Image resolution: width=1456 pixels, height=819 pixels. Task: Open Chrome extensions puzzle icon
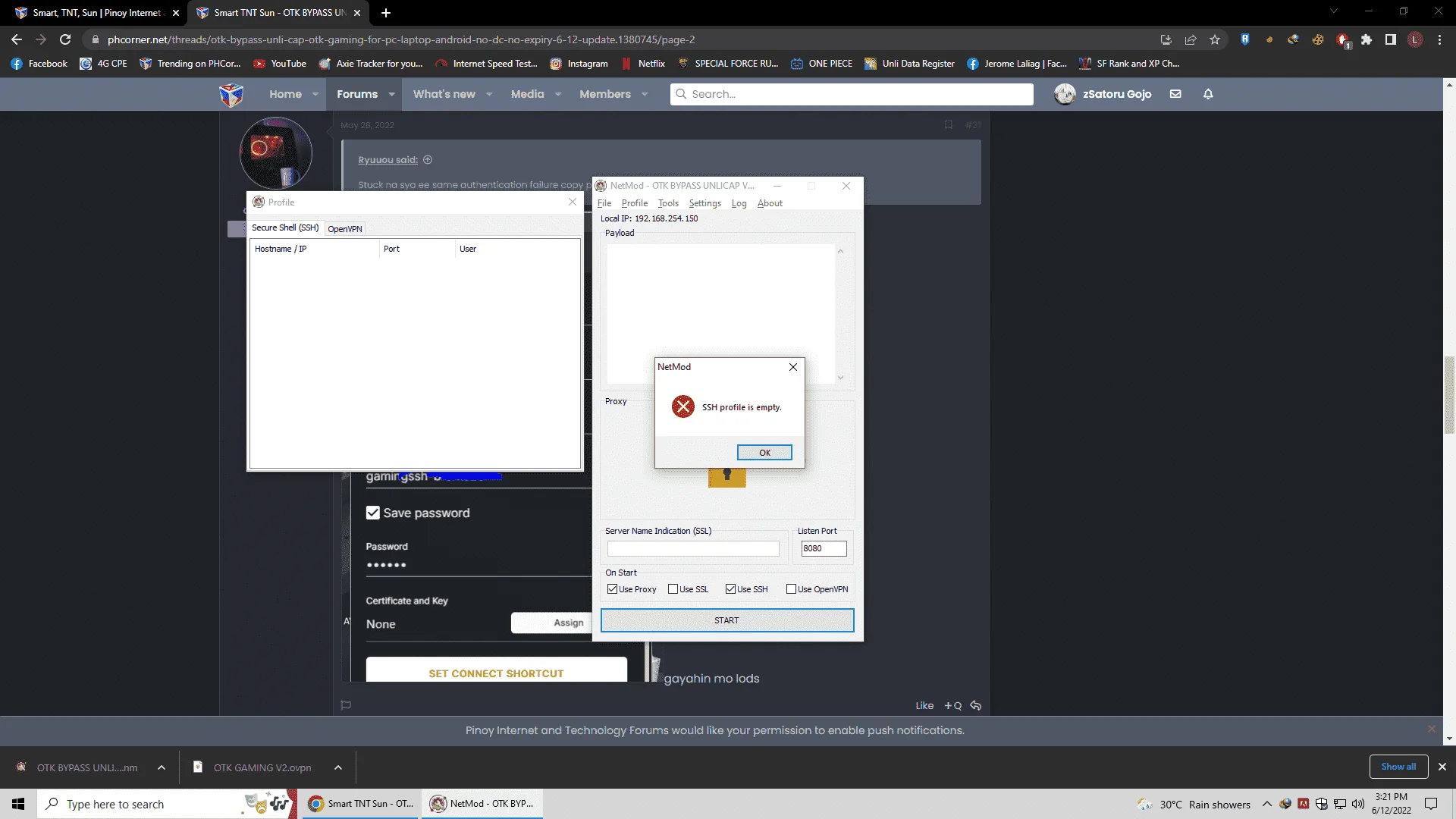1367,39
